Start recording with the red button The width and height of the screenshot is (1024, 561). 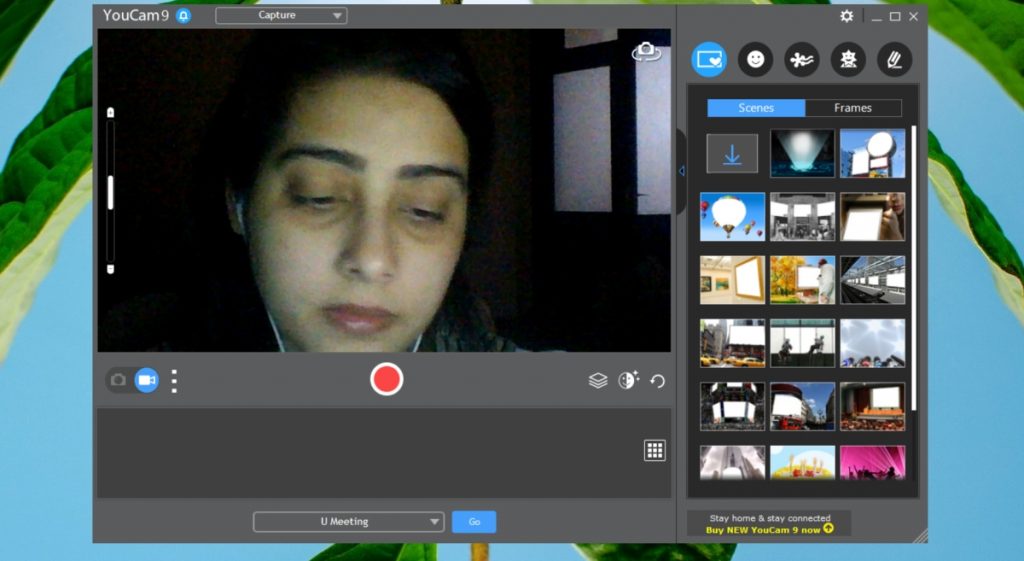[x=386, y=379]
